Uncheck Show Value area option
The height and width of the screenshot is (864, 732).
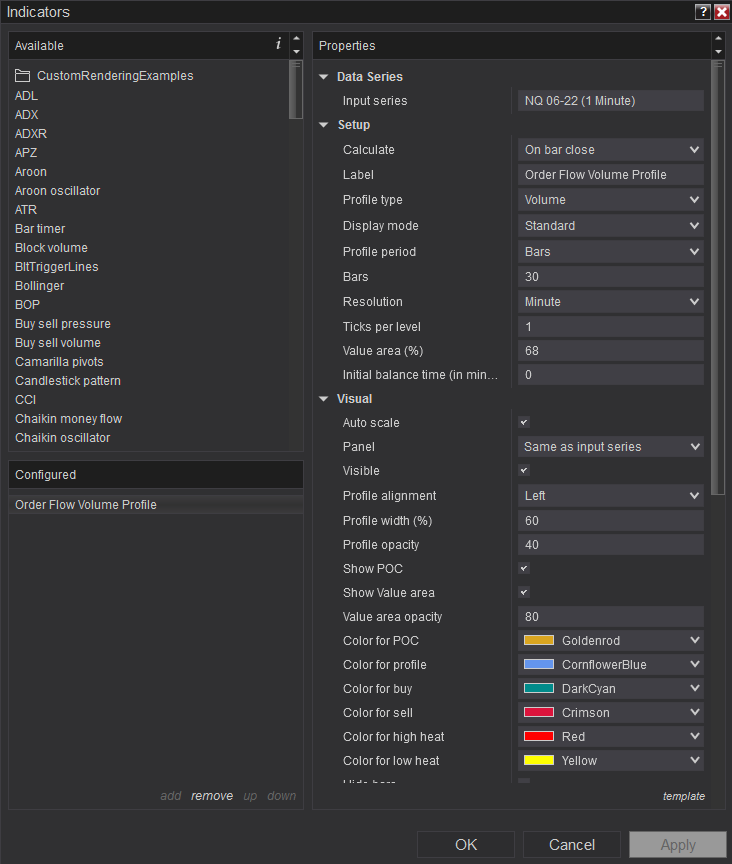[524, 593]
